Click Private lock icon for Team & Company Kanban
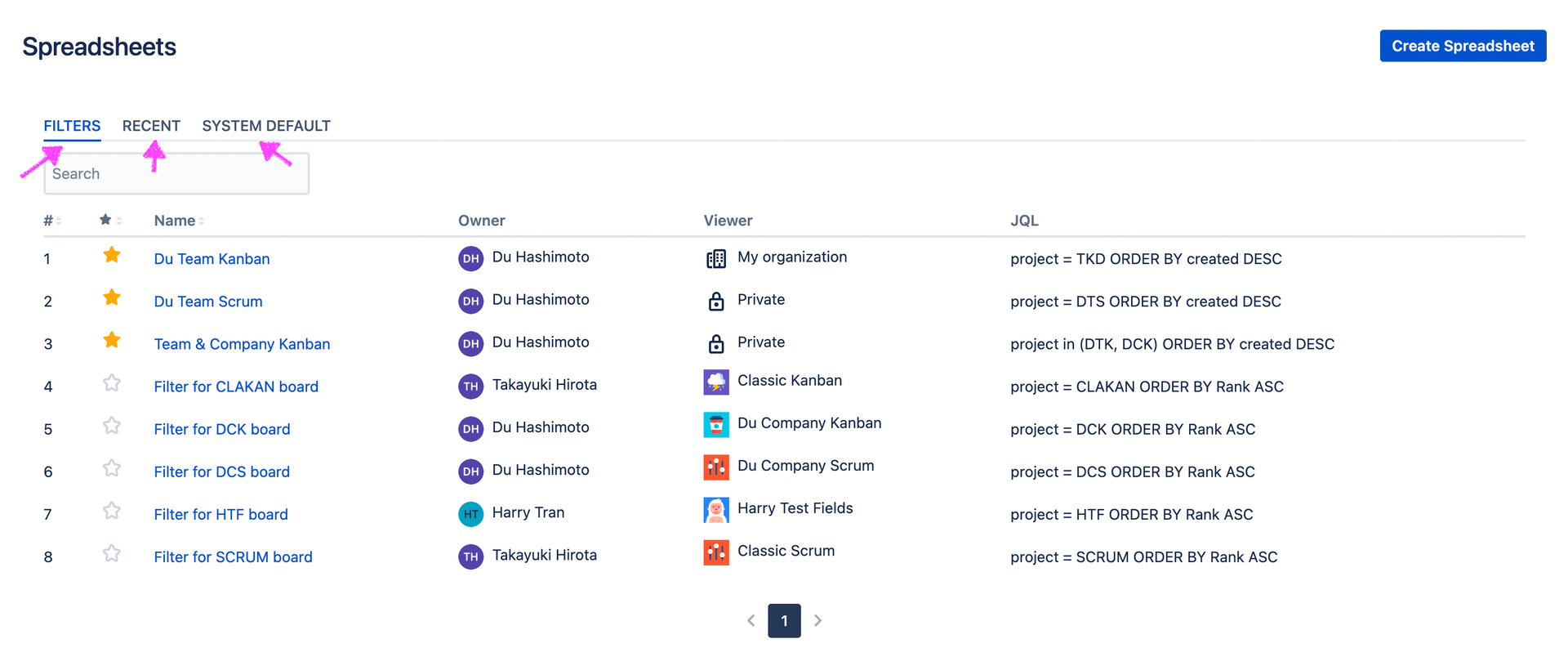The image size is (1568, 657). coord(716,343)
